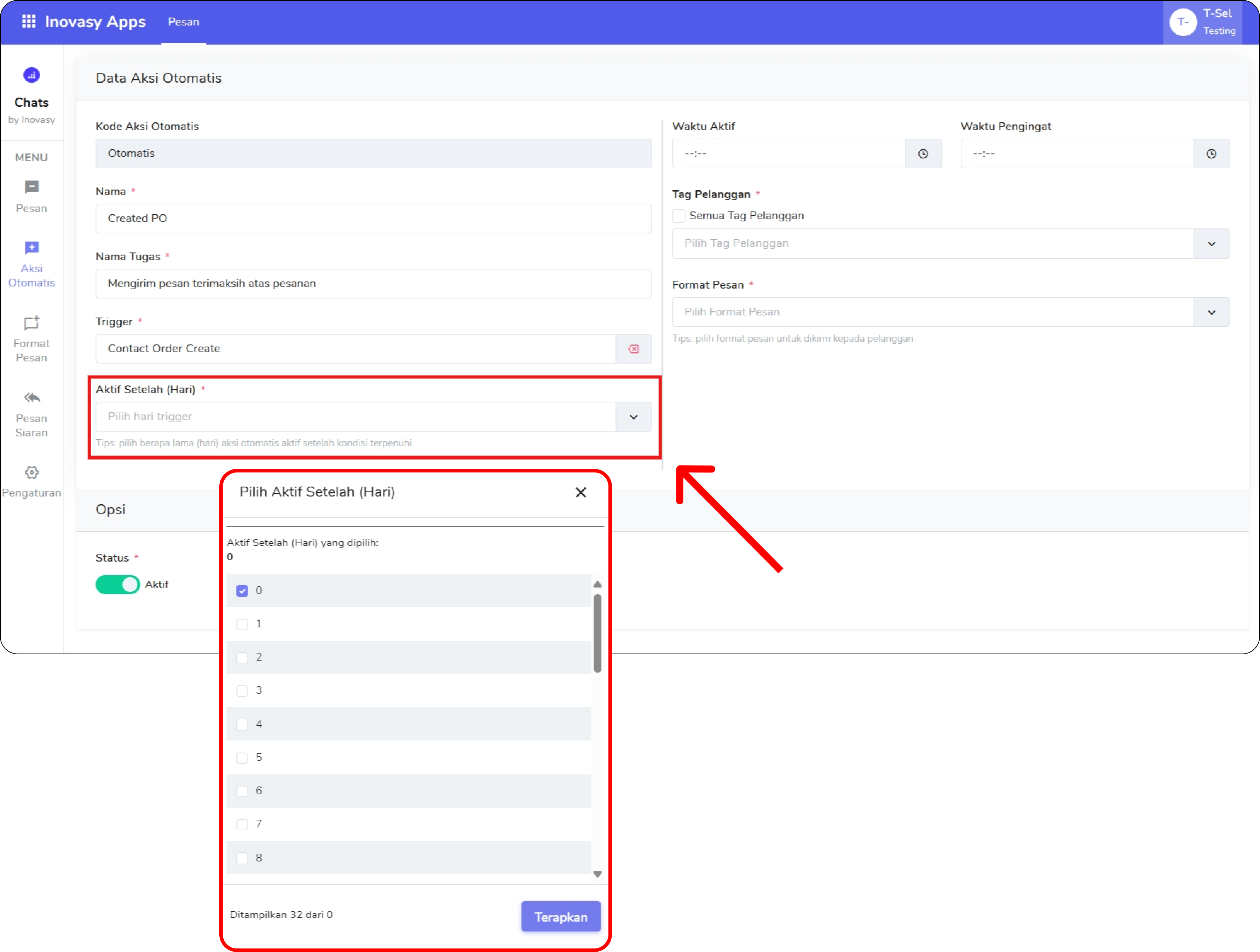This screenshot has width=1260, height=952.
Task: Open the Pengaturan gear icon
Action: (31, 472)
